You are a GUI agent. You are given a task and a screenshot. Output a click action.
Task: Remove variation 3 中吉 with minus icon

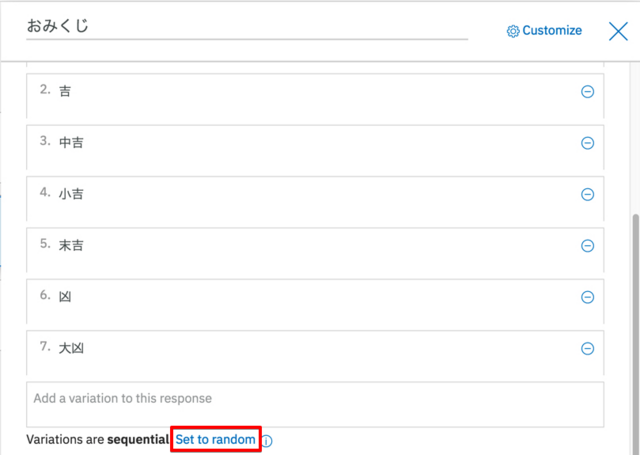[x=587, y=143]
